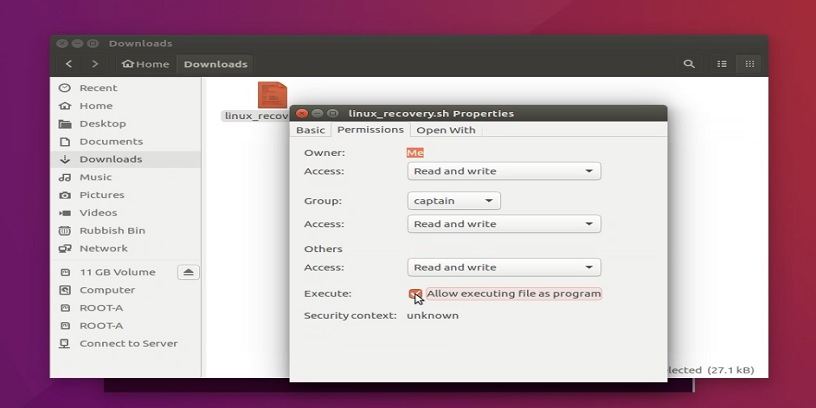Open Music folder in the sidebar

tap(96, 177)
